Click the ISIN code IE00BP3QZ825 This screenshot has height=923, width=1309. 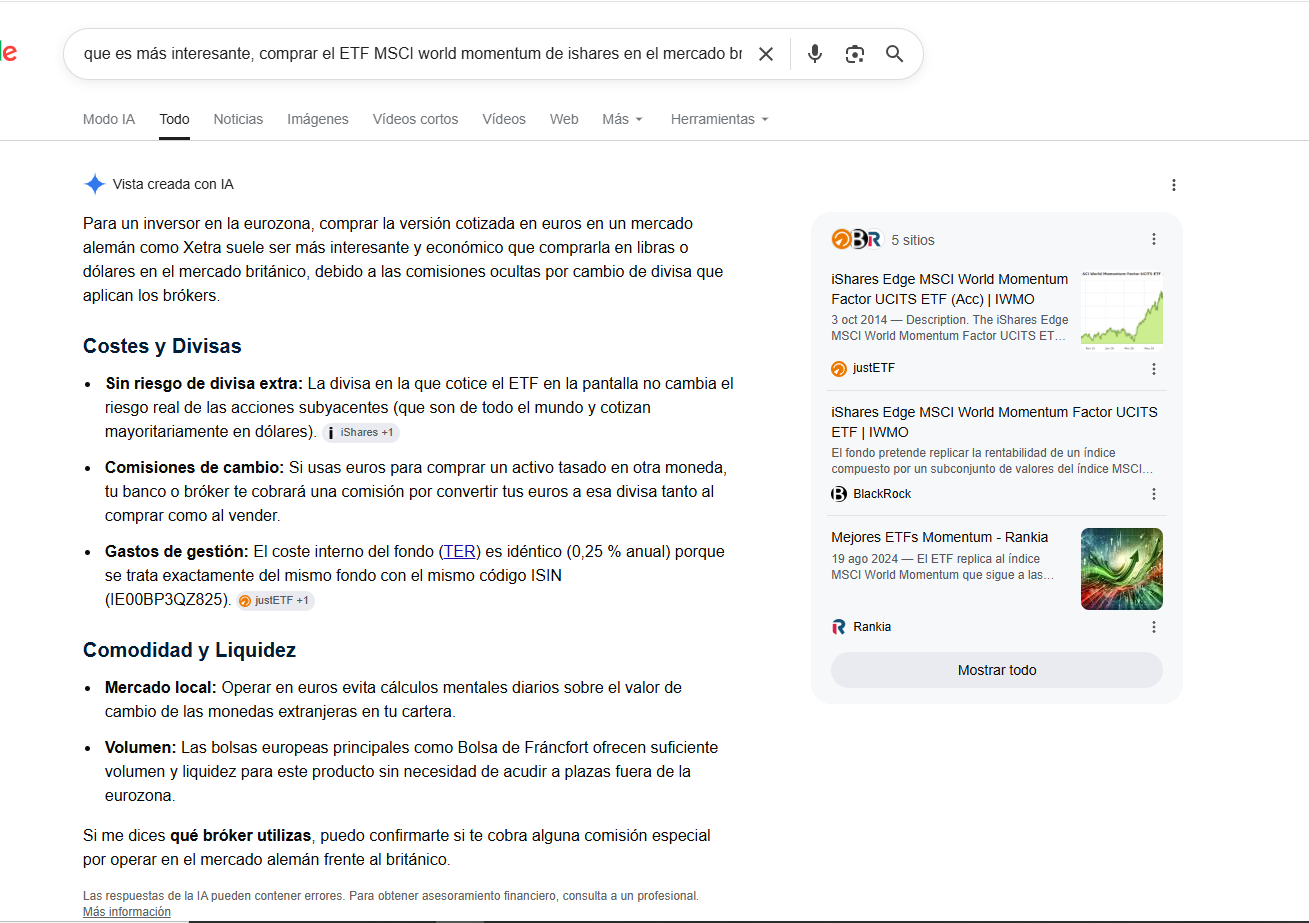click(168, 600)
